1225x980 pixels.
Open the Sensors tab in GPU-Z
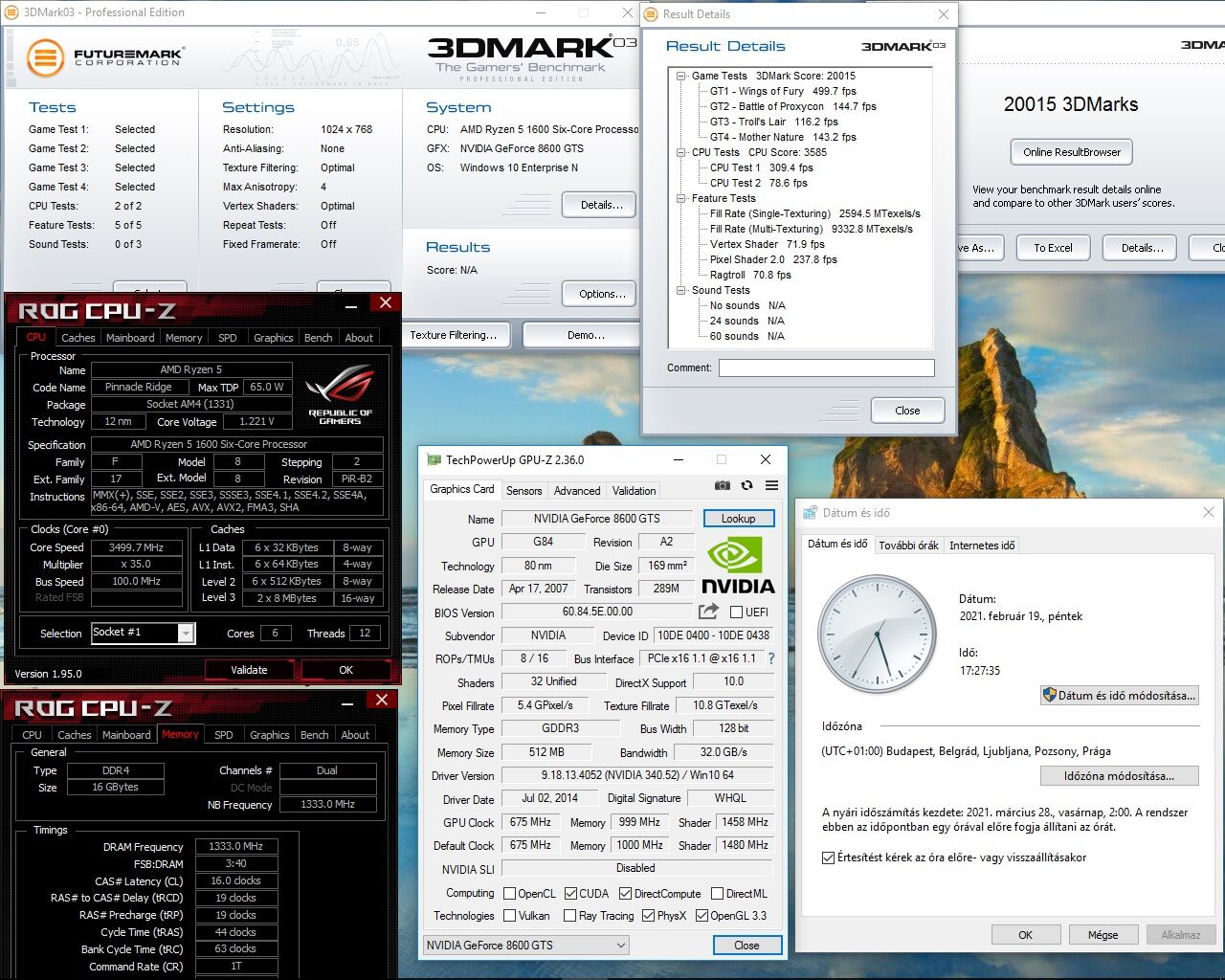coord(523,490)
